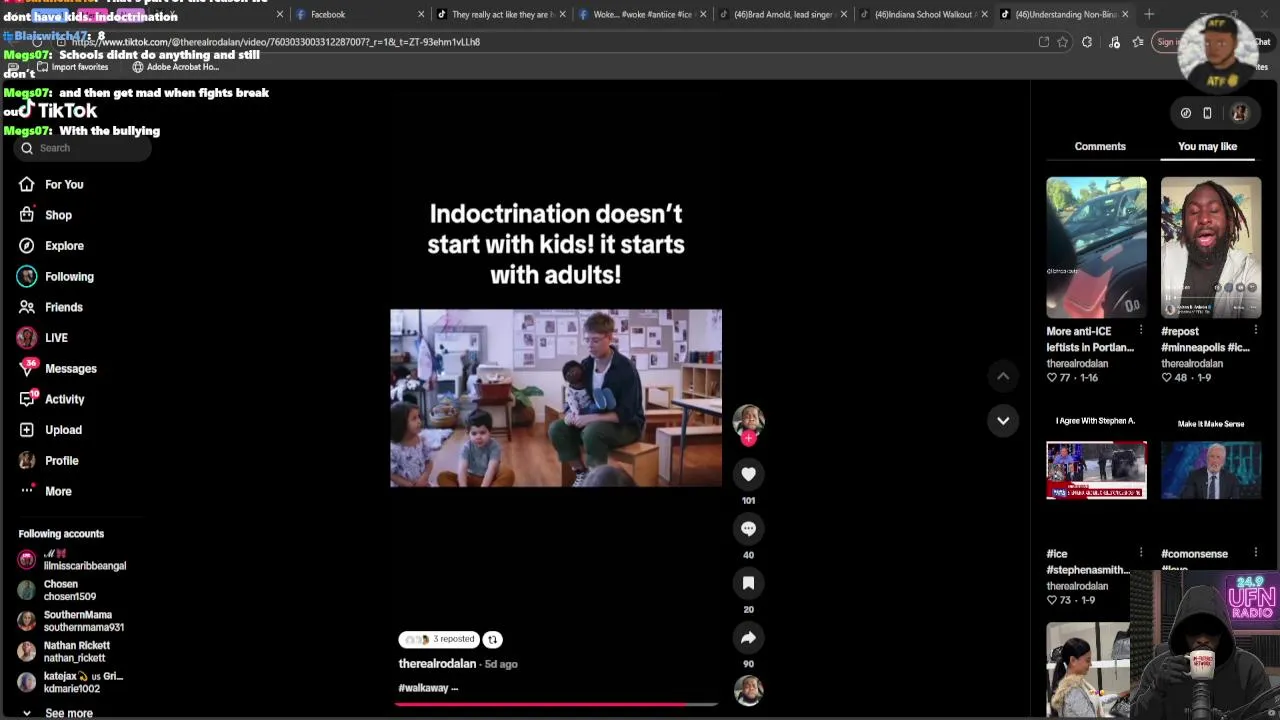Open therealrodalan profile under video
The width and height of the screenshot is (1280, 720).
coord(437,664)
